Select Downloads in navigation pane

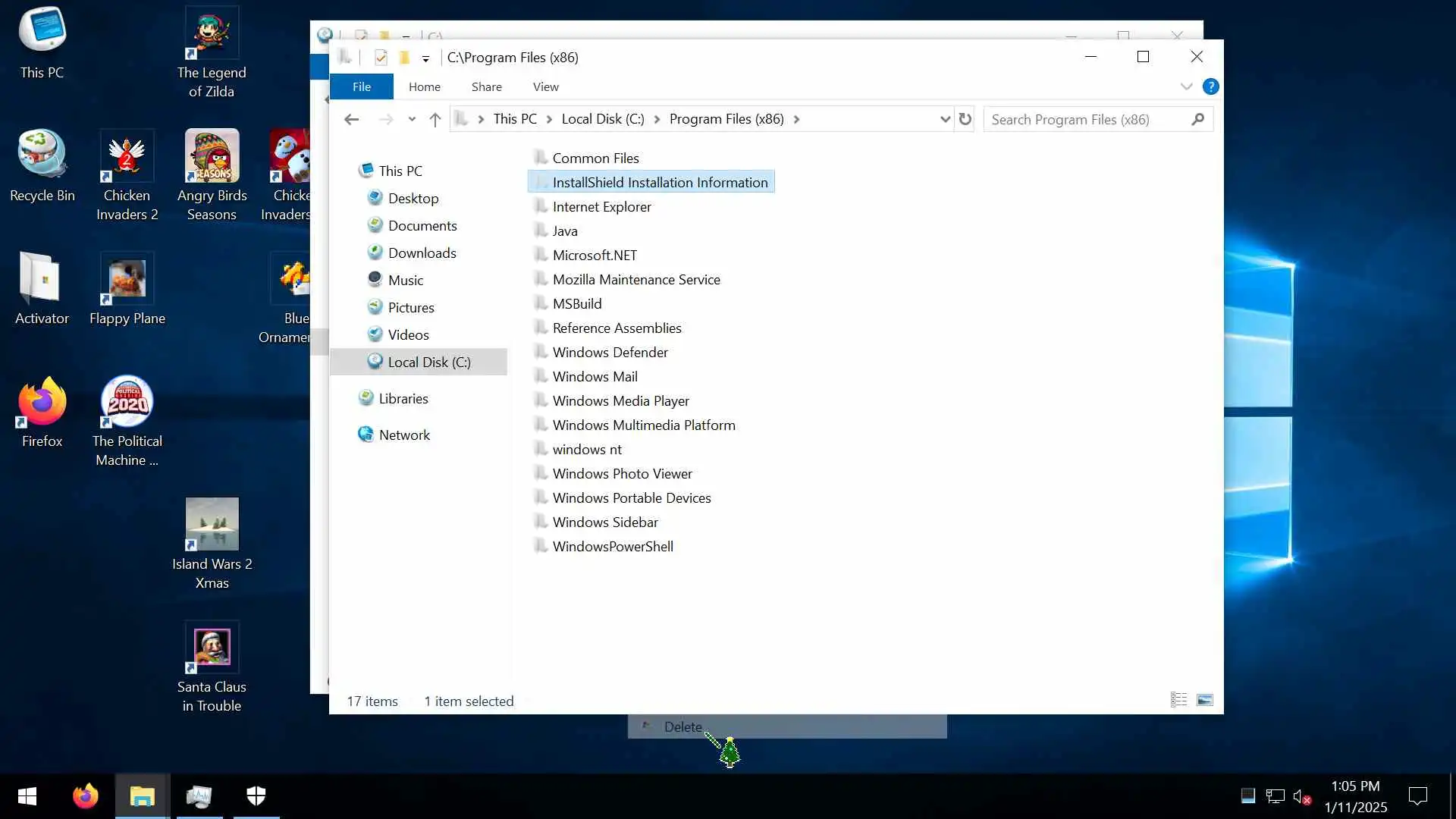click(x=422, y=253)
